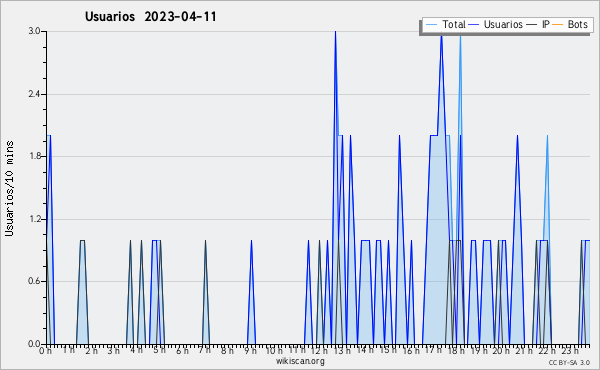Click the y-axis label 'Usuarios/10 mins'
Screen dimensions: 600x370
(x=9, y=188)
